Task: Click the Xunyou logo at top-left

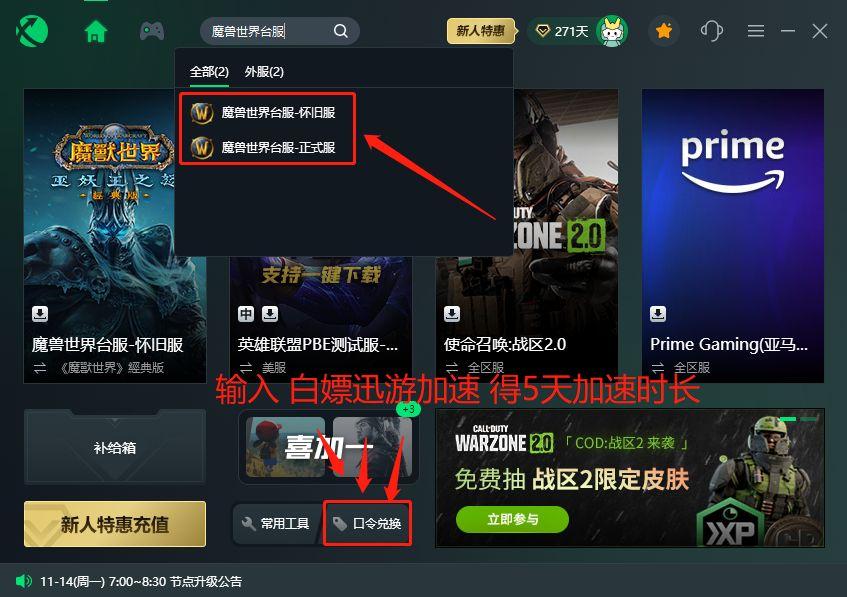Action: [32, 31]
